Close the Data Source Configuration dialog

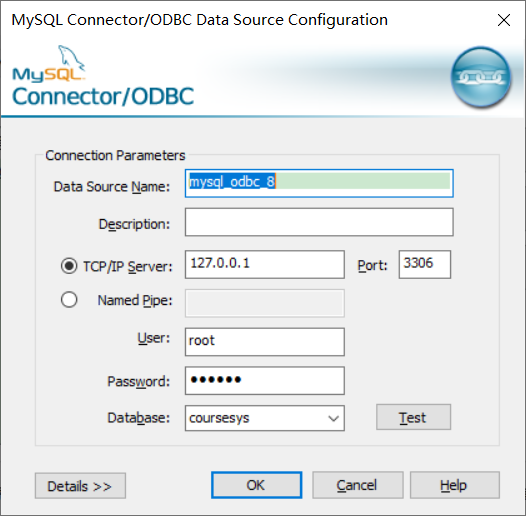504,20
